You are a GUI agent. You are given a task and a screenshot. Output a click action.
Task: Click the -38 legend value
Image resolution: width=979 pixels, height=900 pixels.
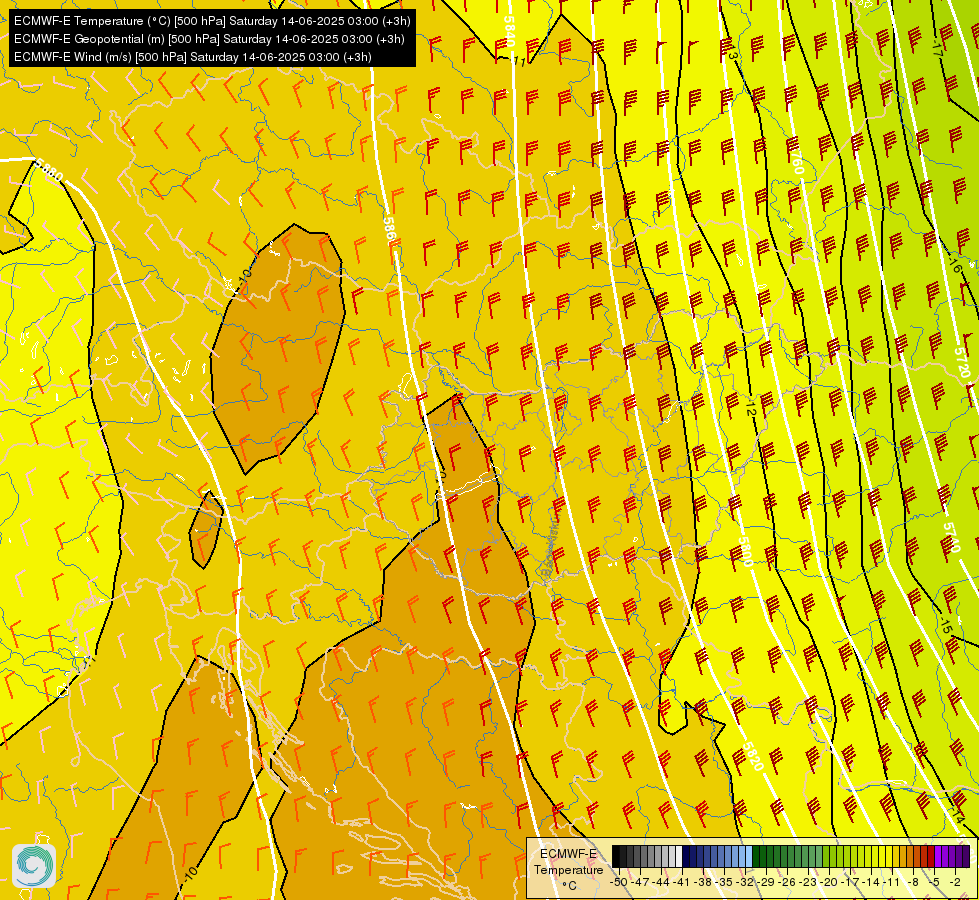[x=704, y=882]
